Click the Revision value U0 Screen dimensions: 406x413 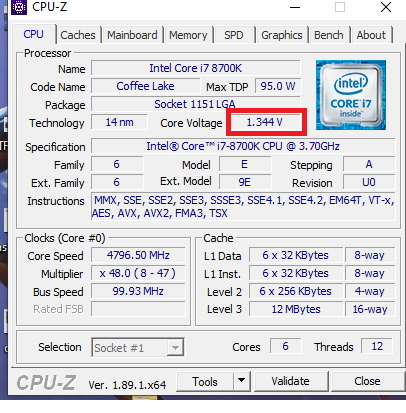click(x=369, y=182)
